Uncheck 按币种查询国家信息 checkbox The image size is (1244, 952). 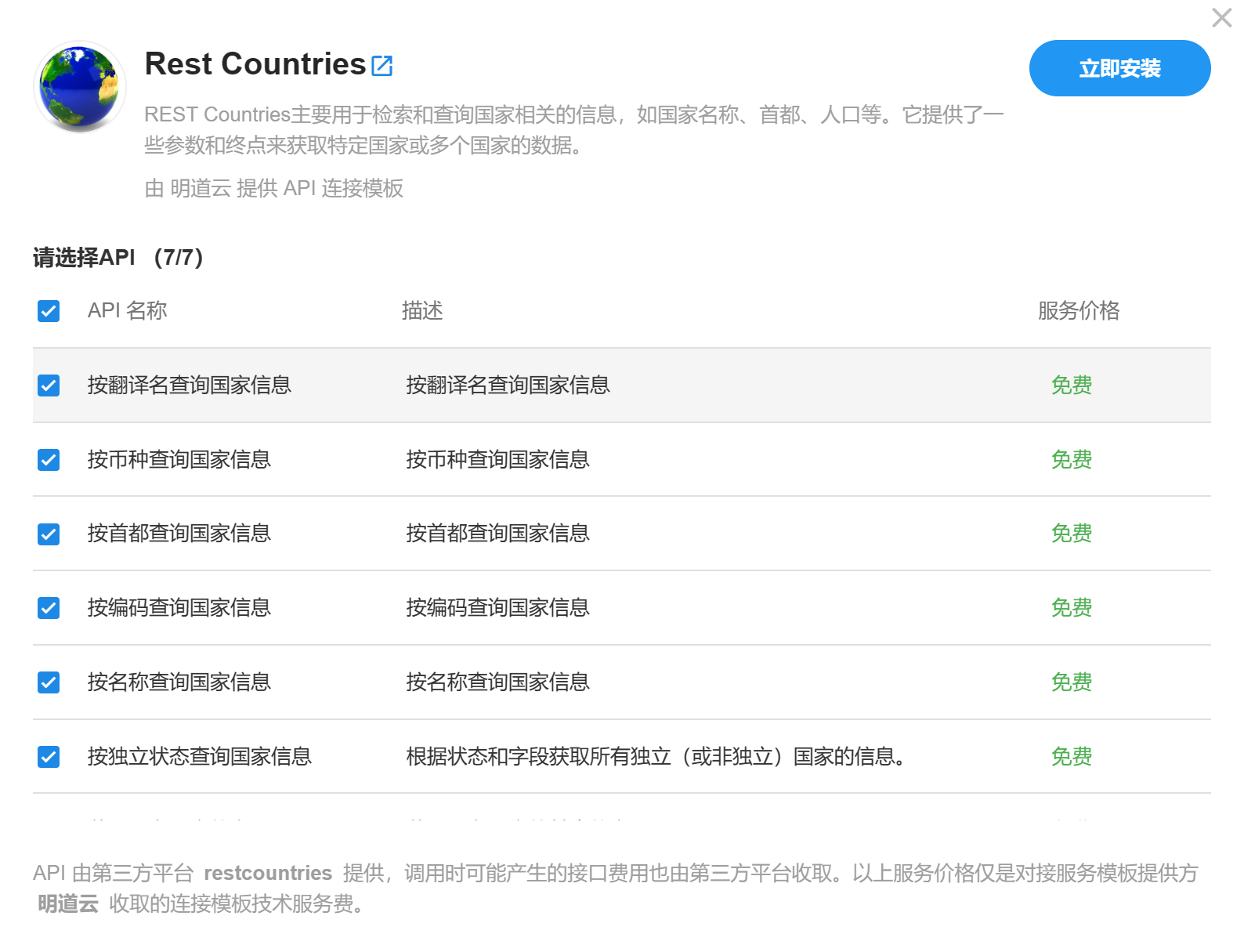pos(49,460)
